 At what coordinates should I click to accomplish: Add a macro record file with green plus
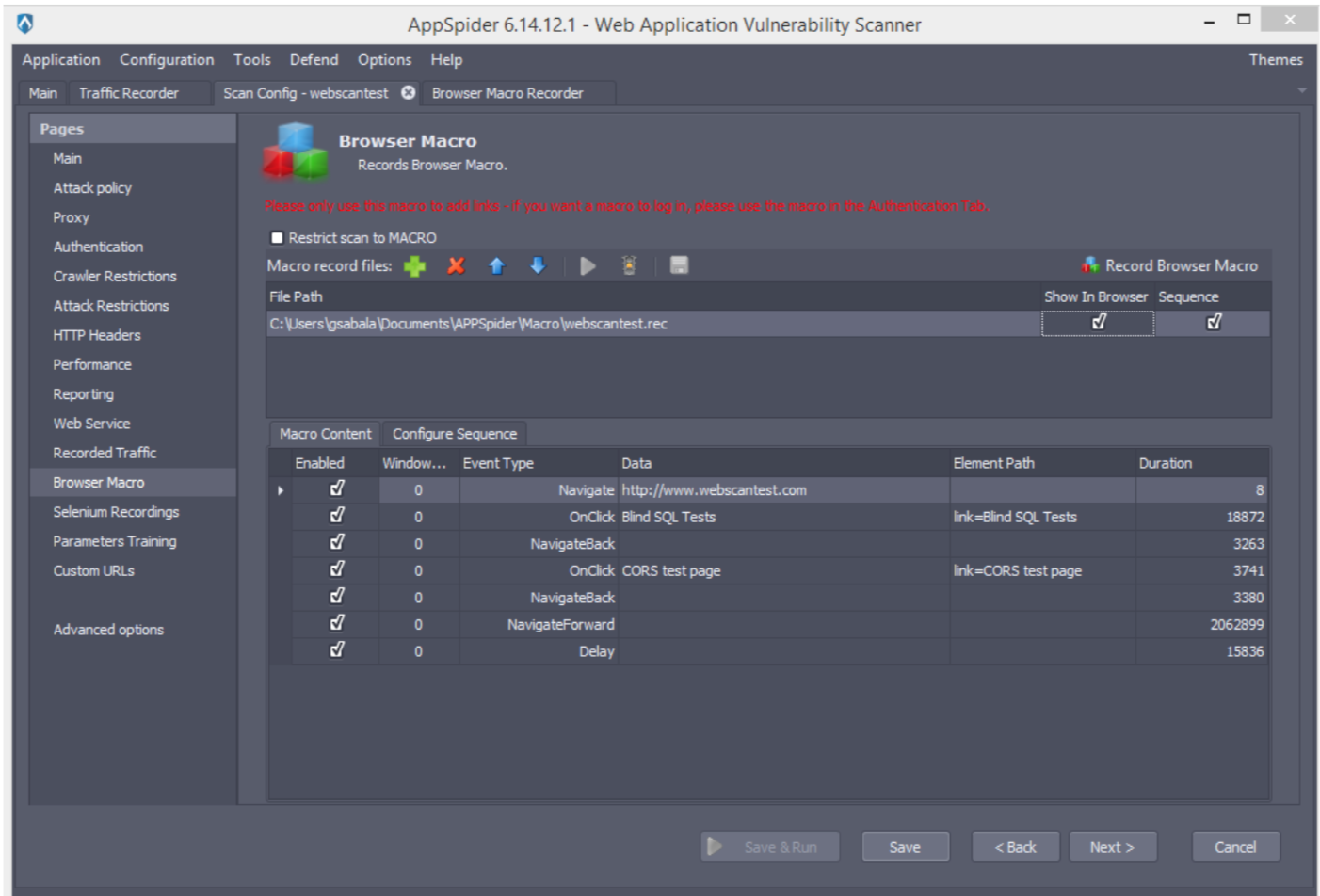pos(414,266)
